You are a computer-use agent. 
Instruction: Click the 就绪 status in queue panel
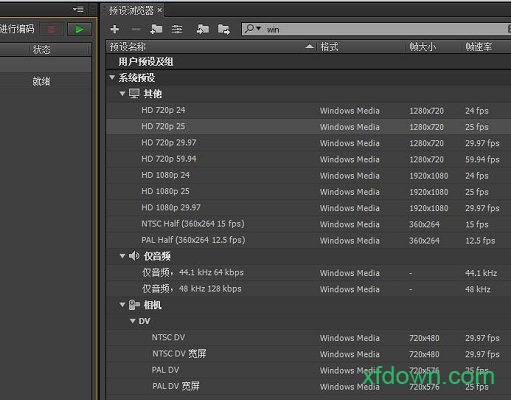coord(41,81)
